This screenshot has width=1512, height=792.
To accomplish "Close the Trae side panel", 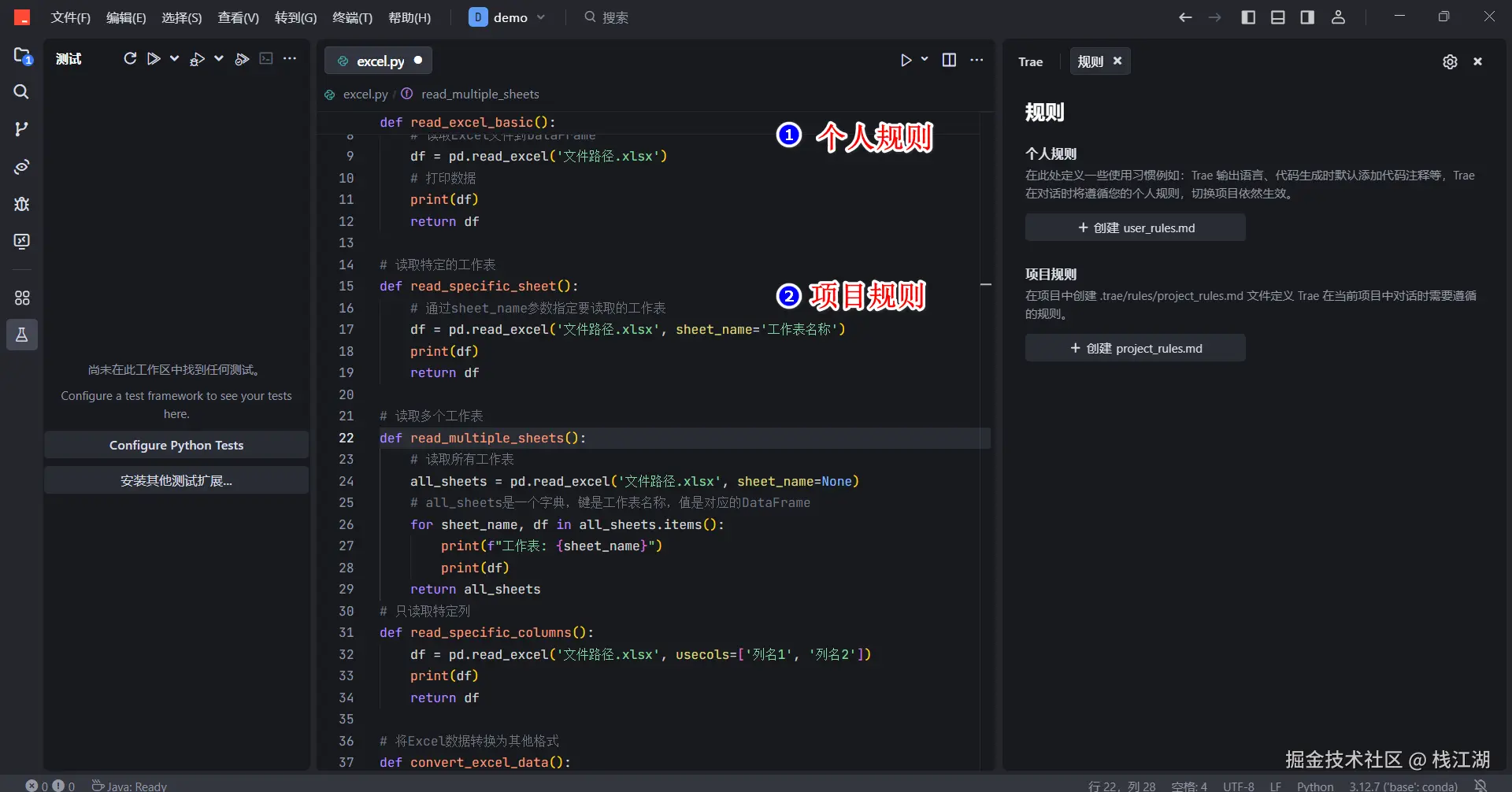I will coord(1478,61).
